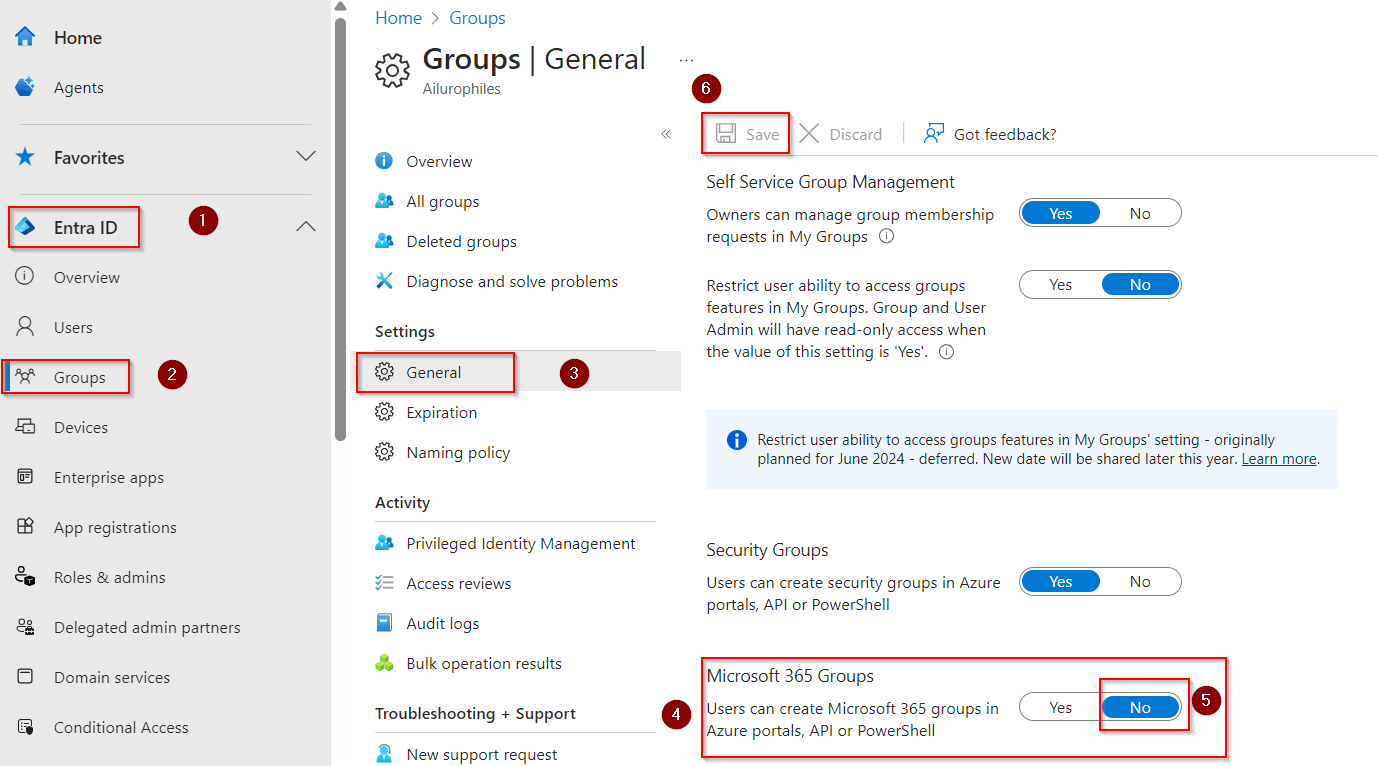
Task: Open the Naming policy settings page
Action: coord(456,452)
